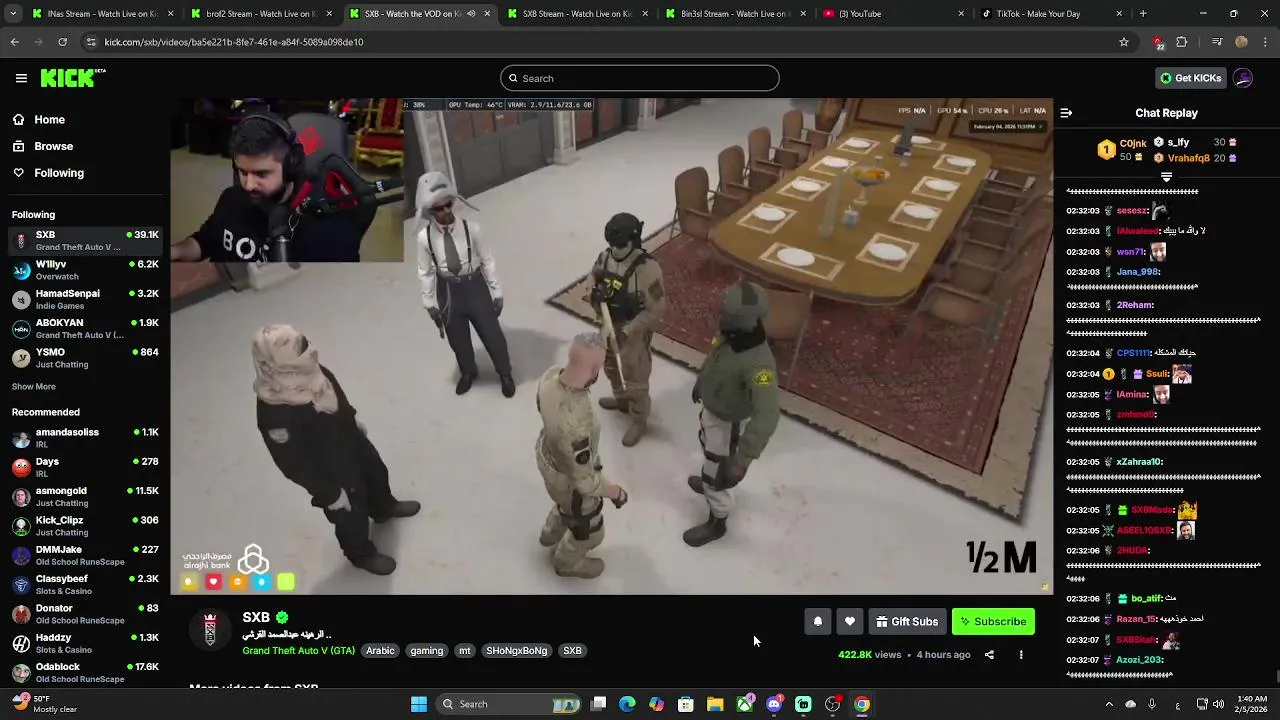The width and height of the screenshot is (1280, 720).
Task: Open HamadSenpai channel in sidebar
Action: pos(85,299)
